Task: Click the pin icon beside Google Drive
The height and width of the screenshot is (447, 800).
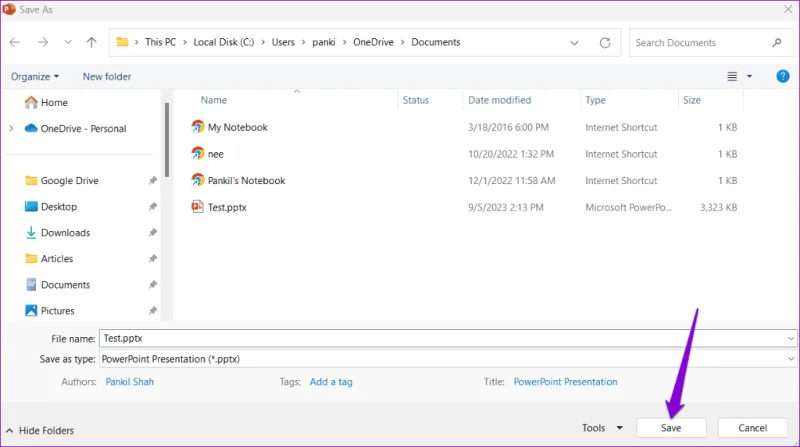Action: click(x=153, y=181)
